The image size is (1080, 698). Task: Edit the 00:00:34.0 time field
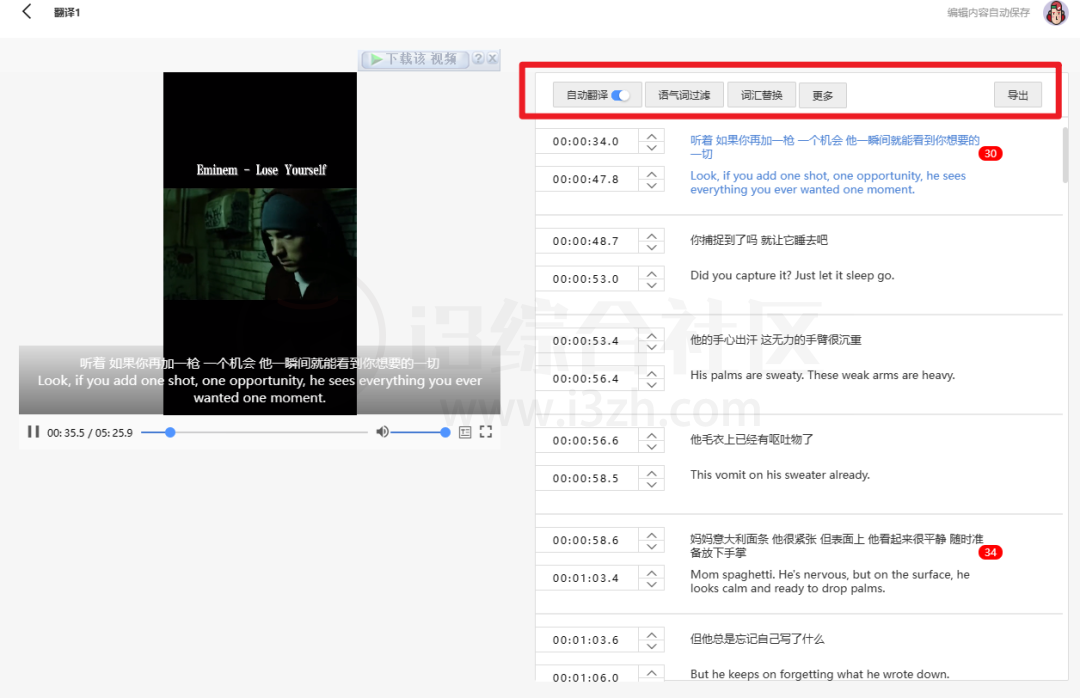click(x=586, y=141)
